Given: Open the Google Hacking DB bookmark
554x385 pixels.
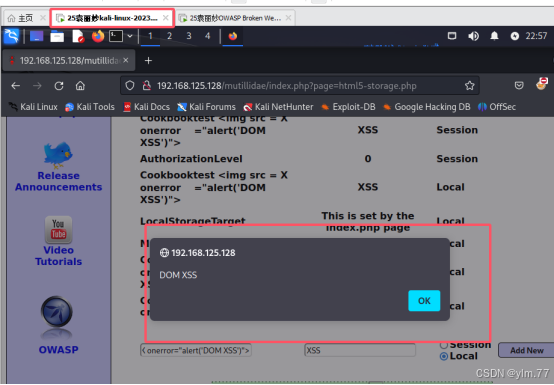Looking at the screenshot, I should (x=426, y=107).
